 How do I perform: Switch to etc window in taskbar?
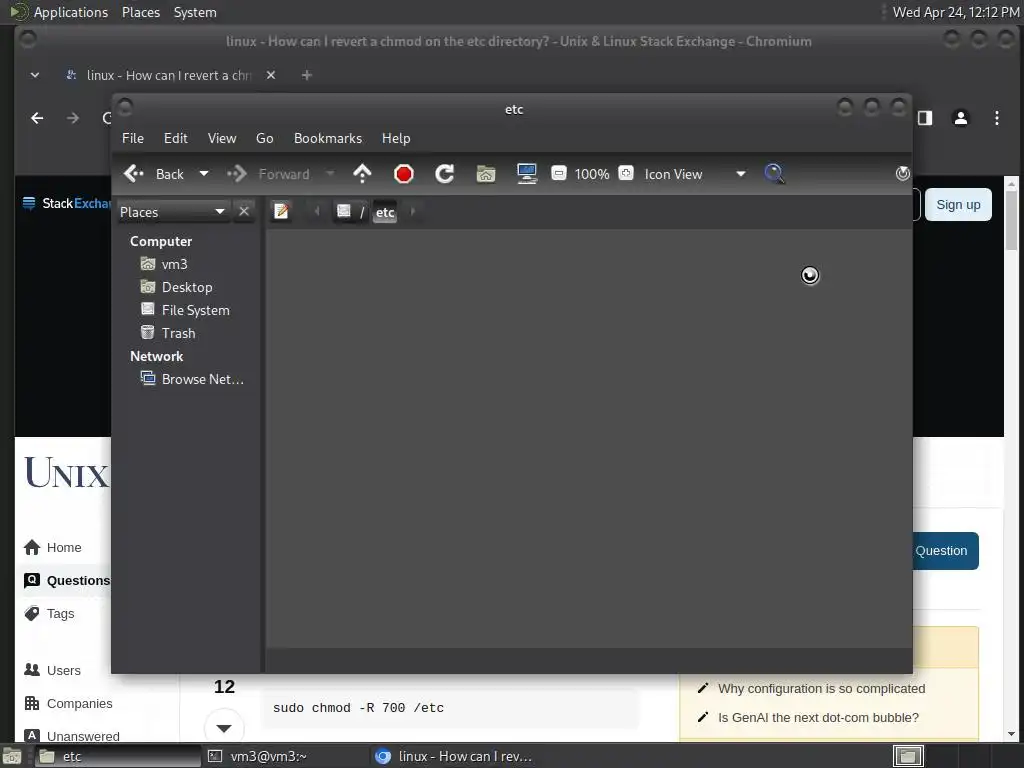click(x=118, y=756)
